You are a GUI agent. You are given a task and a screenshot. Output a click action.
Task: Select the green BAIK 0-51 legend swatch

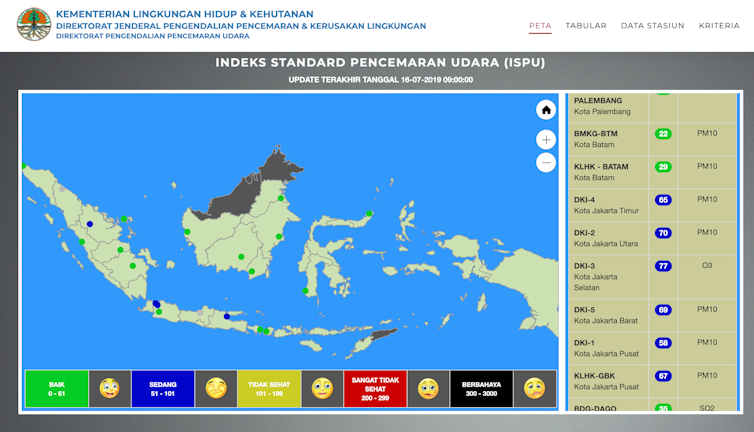(x=56, y=388)
